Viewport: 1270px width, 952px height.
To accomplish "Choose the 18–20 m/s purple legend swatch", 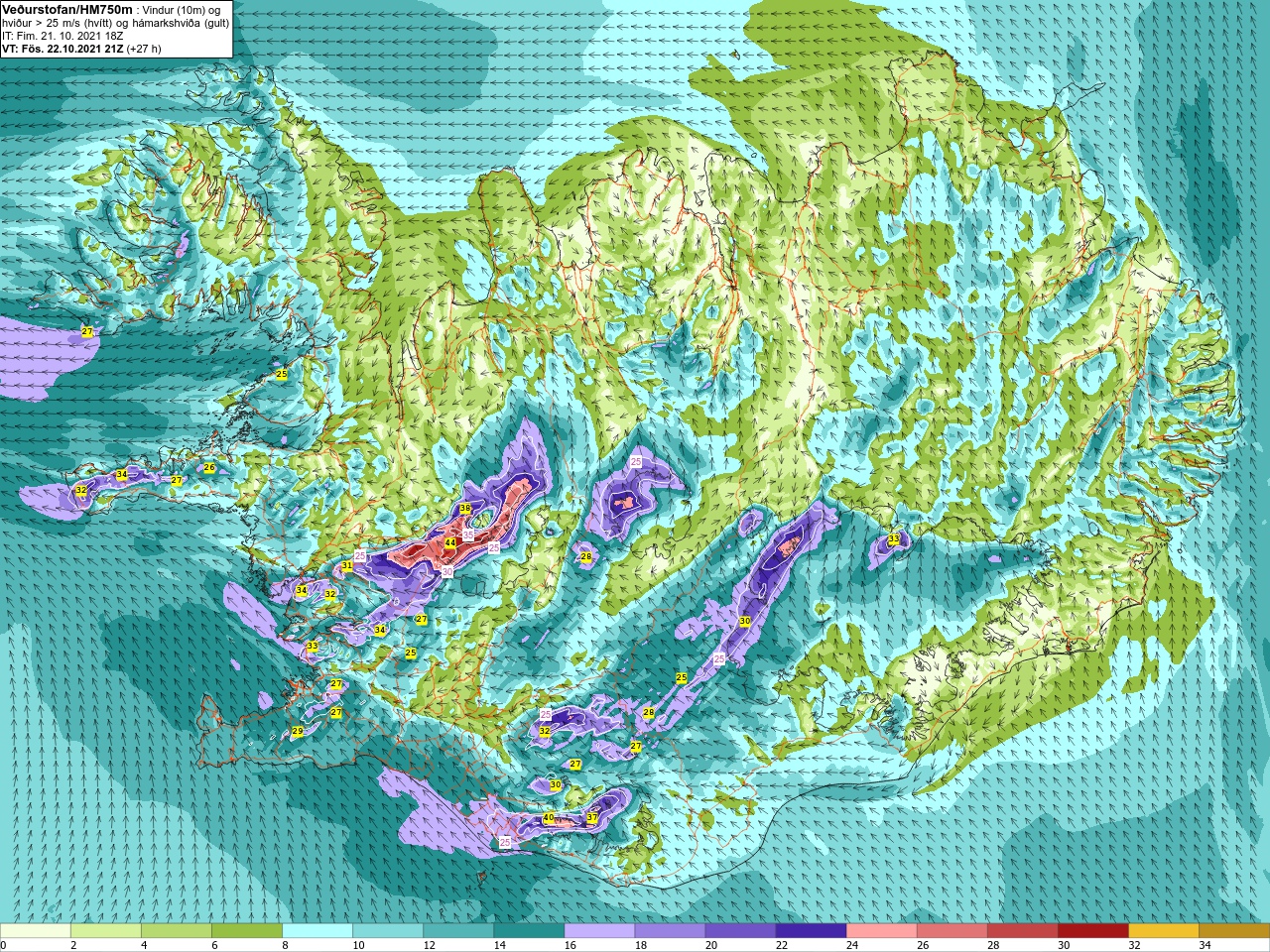I will point(670,931).
